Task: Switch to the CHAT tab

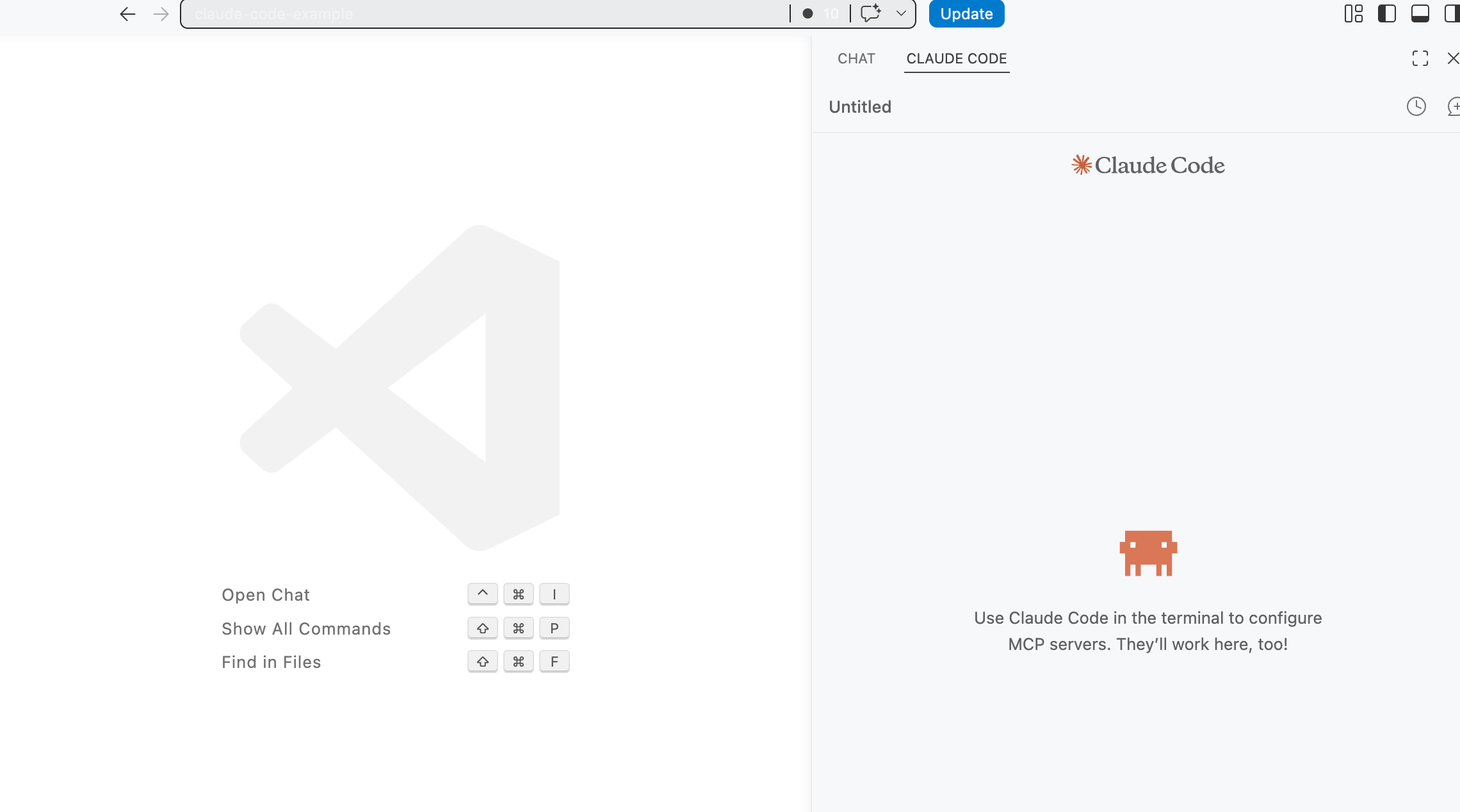Action: pyautogui.click(x=856, y=59)
